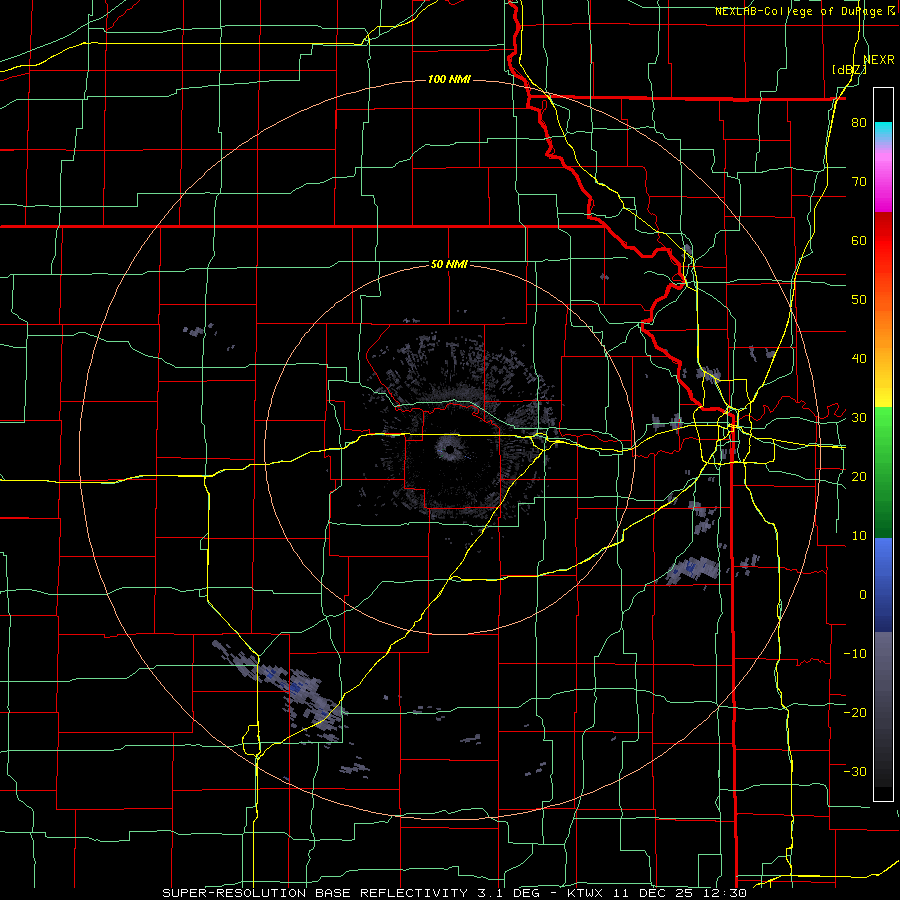Click the KTWX radar site center on the map

tap(449, 449)
